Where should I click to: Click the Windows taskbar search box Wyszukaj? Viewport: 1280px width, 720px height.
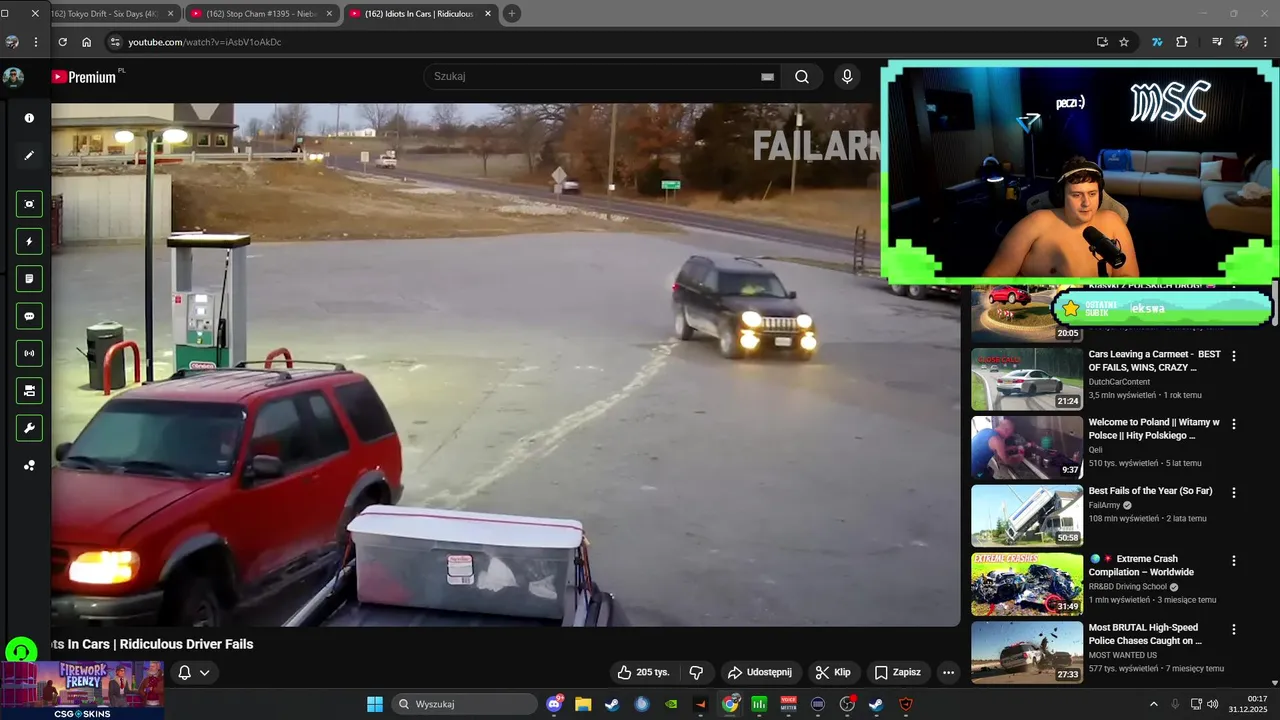click(x=463, y=704)
